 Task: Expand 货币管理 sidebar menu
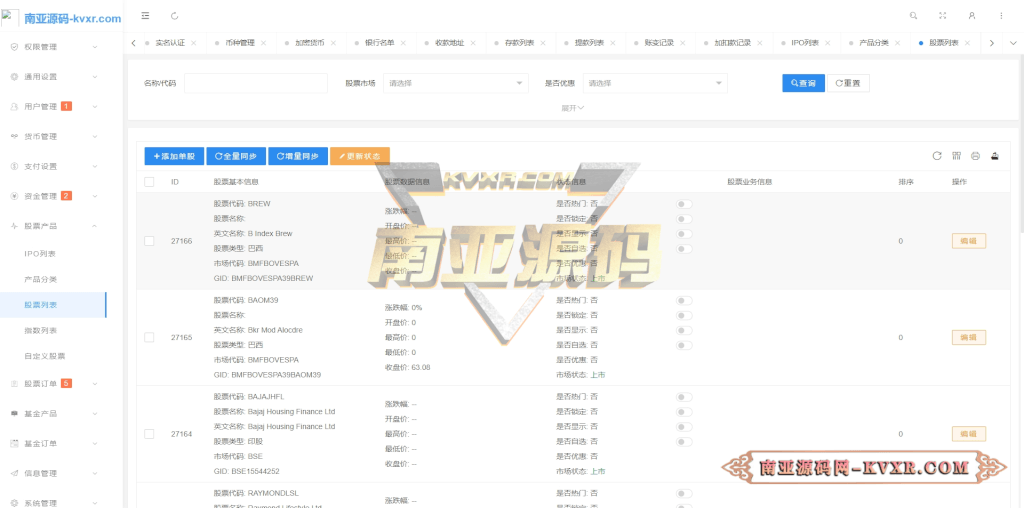click(x=53, y=136)
